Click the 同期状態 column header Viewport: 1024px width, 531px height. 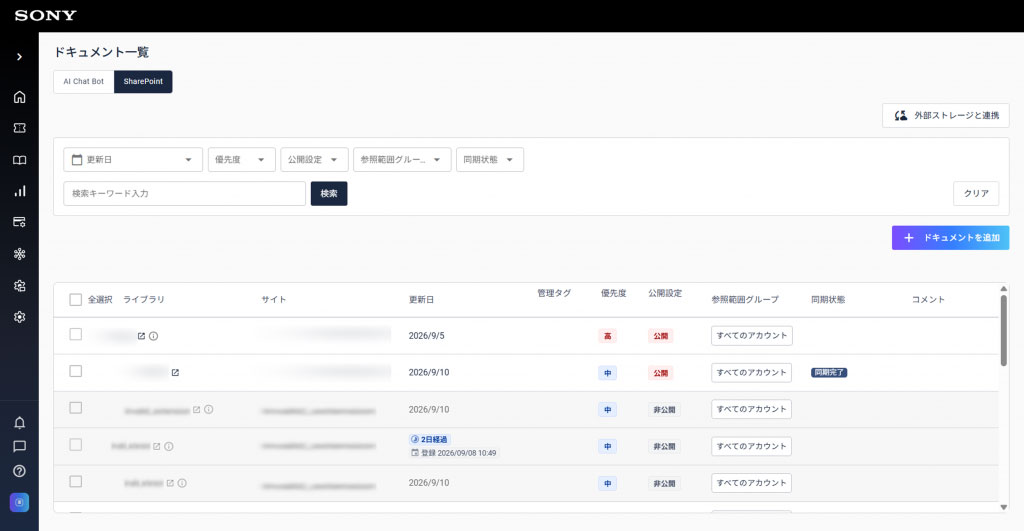pos(828,300)
